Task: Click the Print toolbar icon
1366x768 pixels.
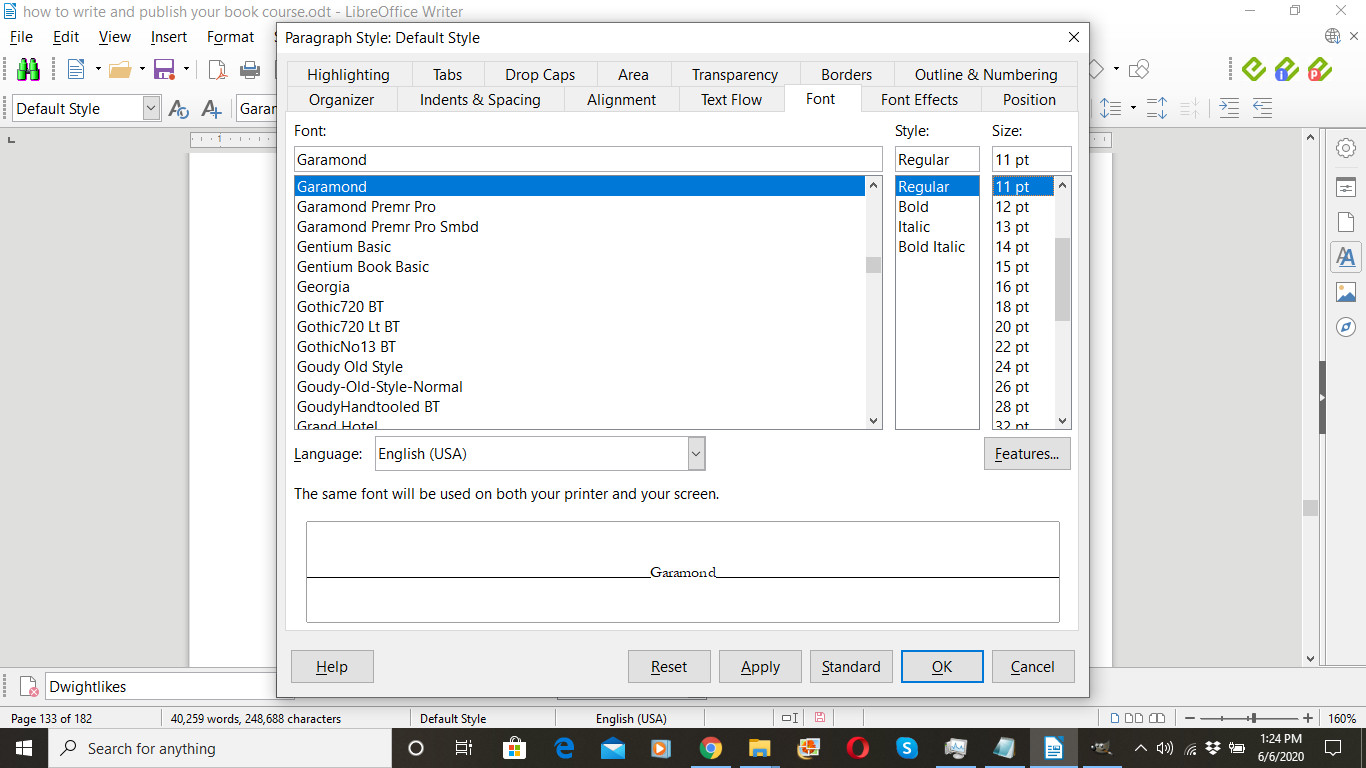Action: point(249,69)
